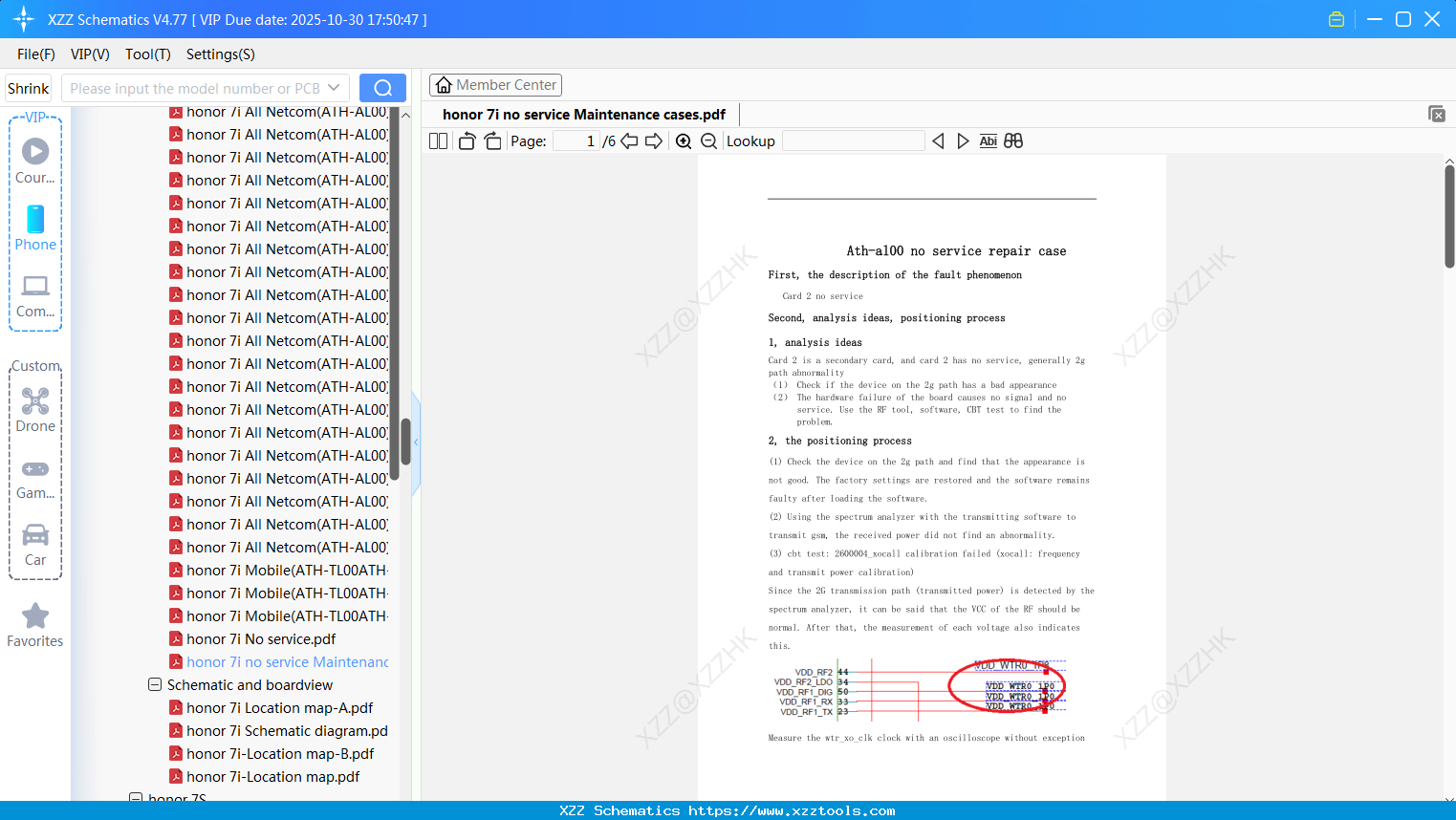Click the website link in the status bar

tap(792, 810)
